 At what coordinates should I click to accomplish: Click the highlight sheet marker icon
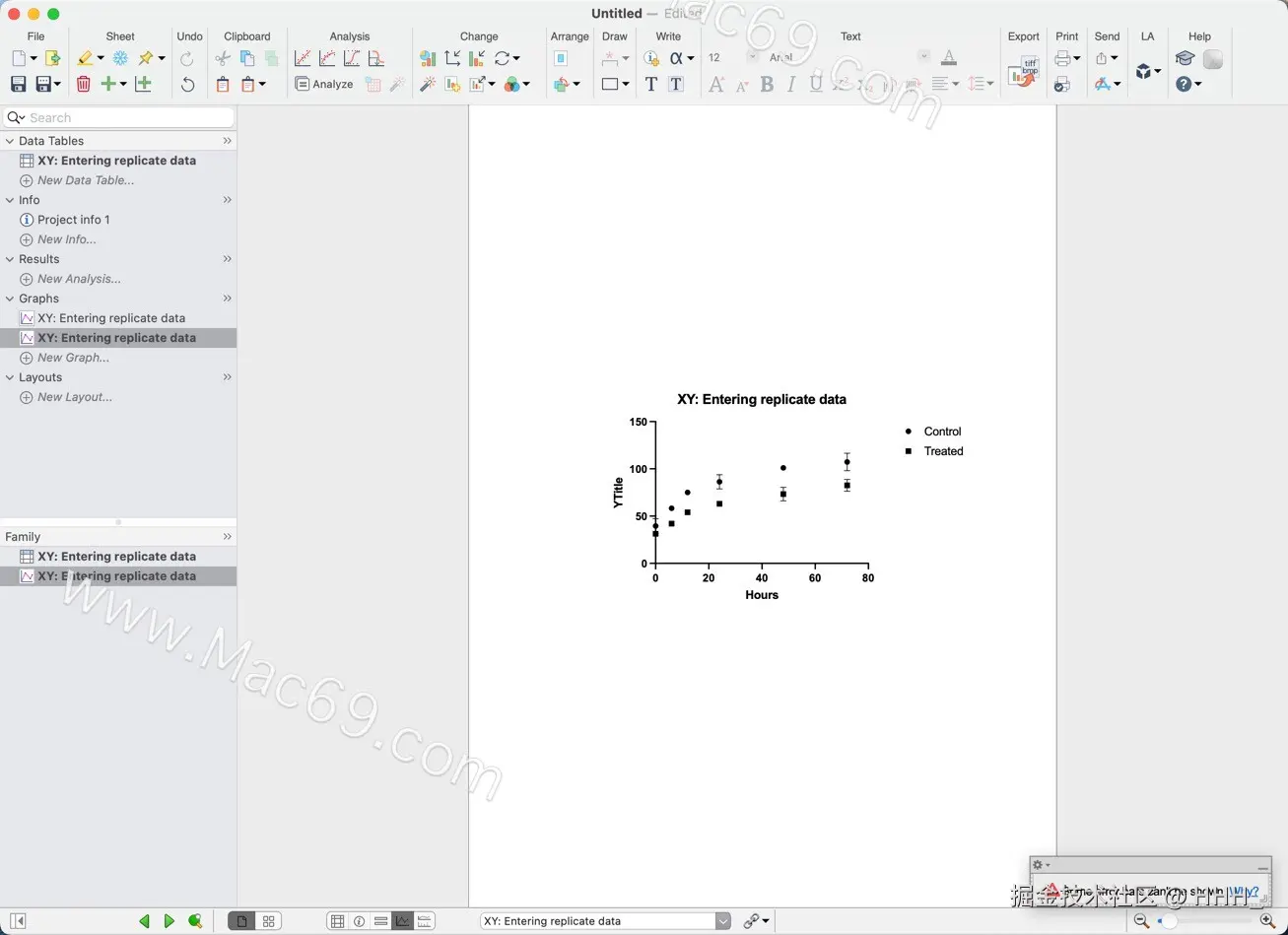(x=86, y=59)
